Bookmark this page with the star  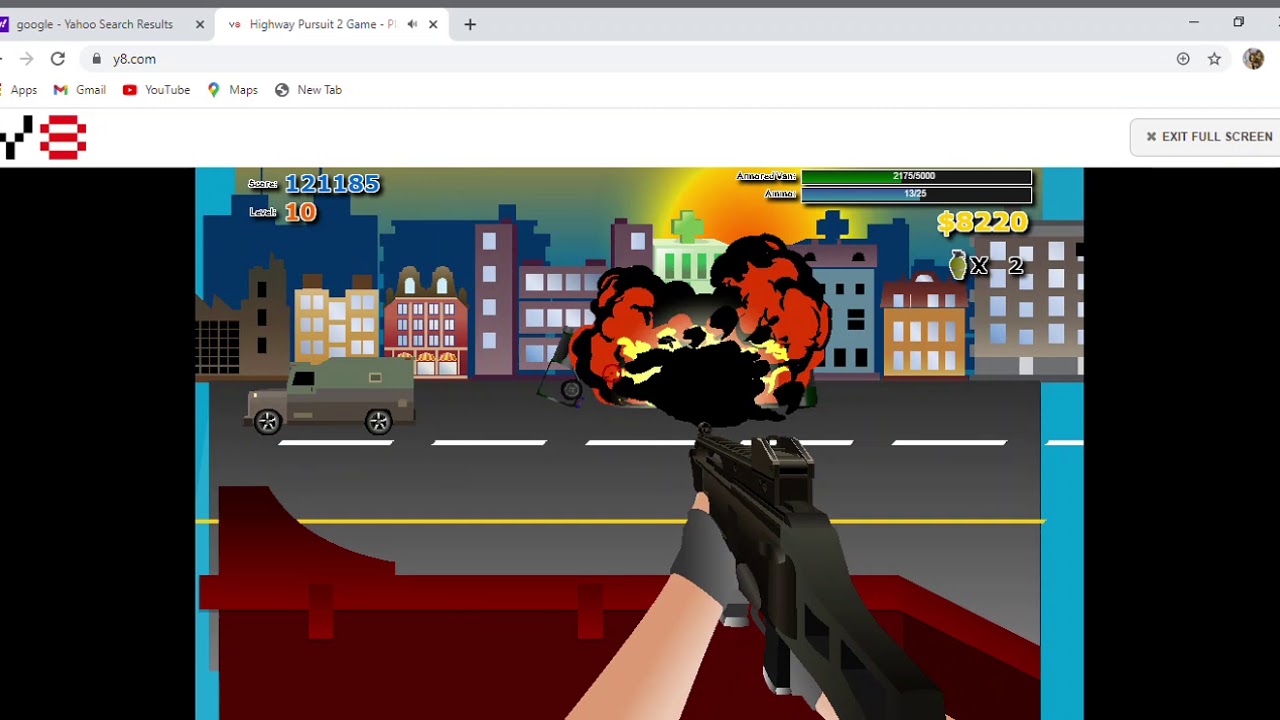pyautogui.click(x=1214, y=59)
